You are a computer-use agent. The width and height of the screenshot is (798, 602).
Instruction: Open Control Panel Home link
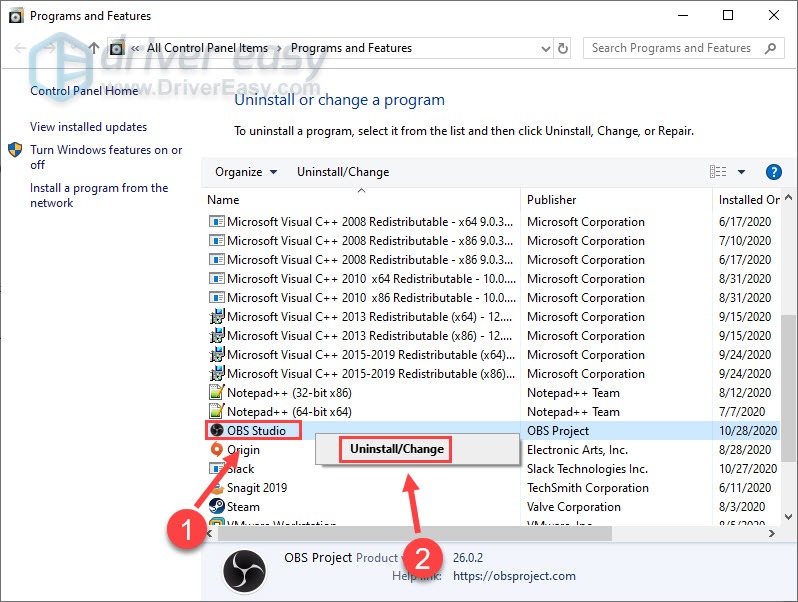coord(84,91)
